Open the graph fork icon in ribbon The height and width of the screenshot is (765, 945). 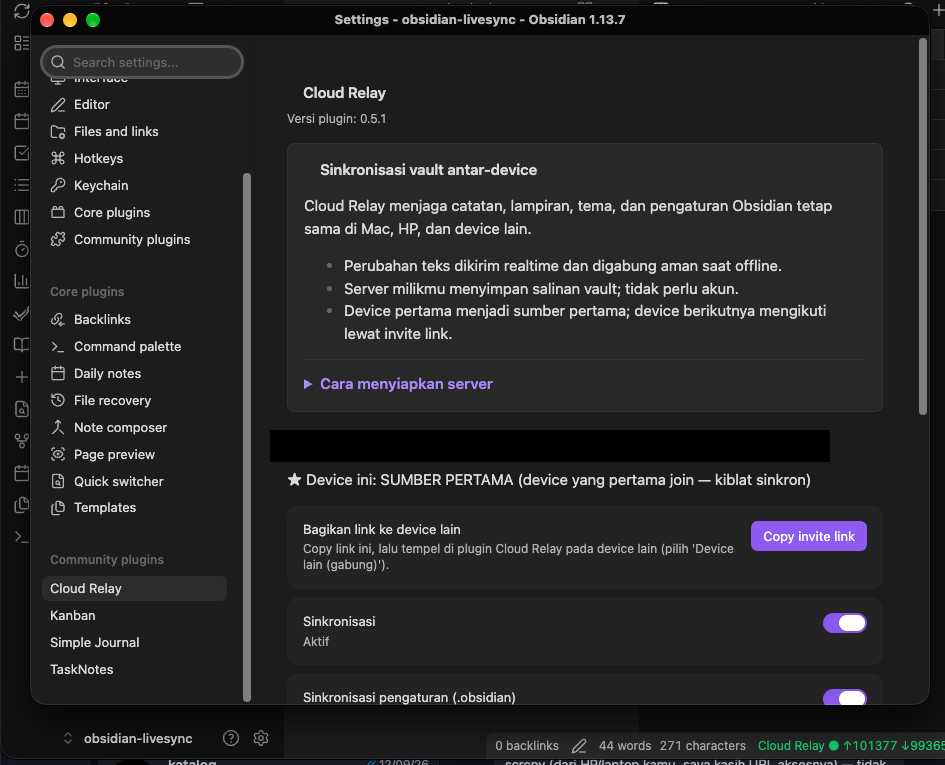[x=22, y=441]
